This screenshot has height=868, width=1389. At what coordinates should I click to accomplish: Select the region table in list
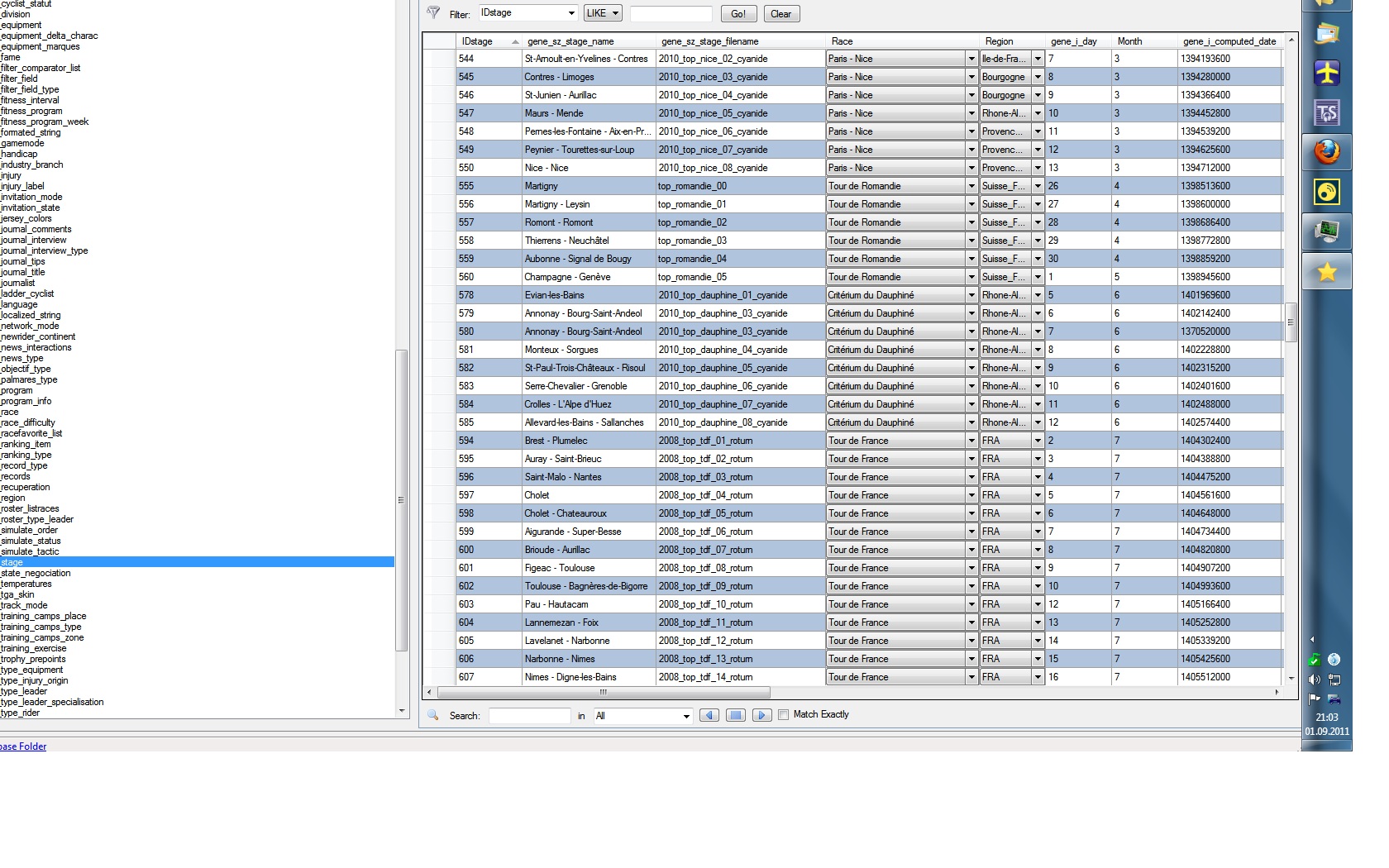[x=13, y=498]
